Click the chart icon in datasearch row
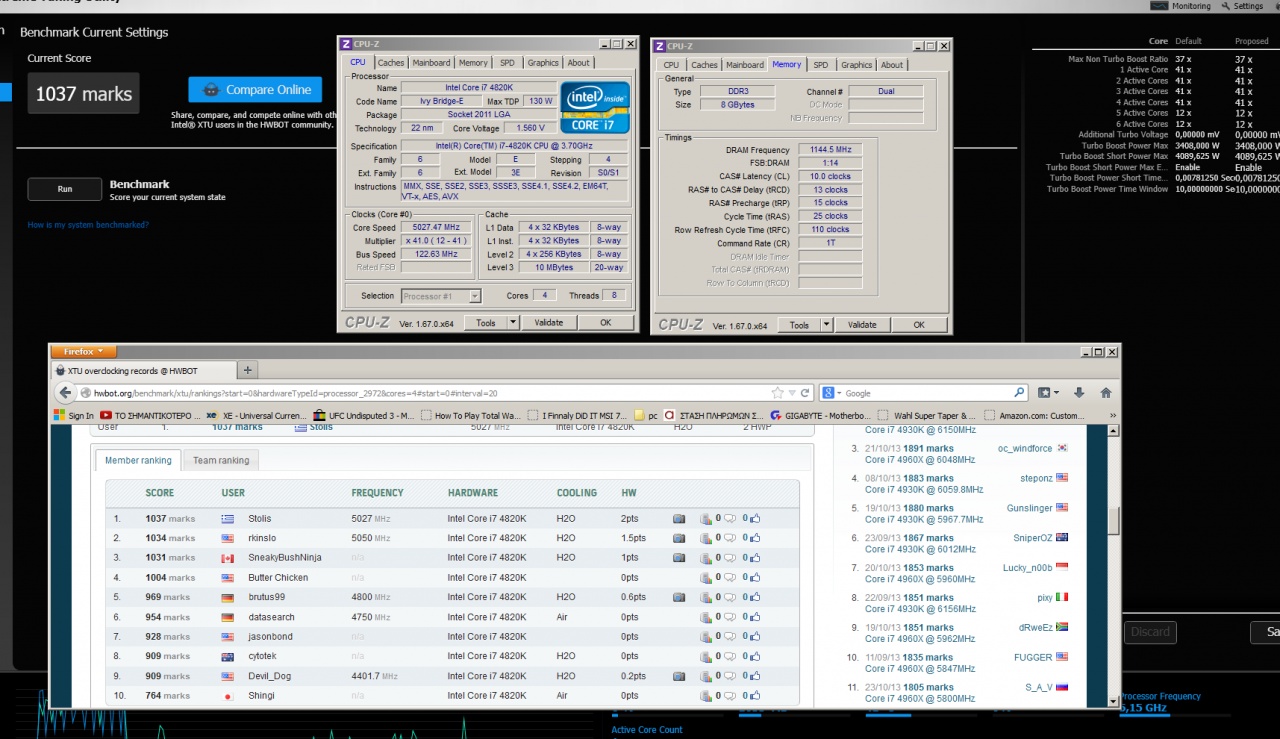 pyautogui.click(x=706, y=617)
